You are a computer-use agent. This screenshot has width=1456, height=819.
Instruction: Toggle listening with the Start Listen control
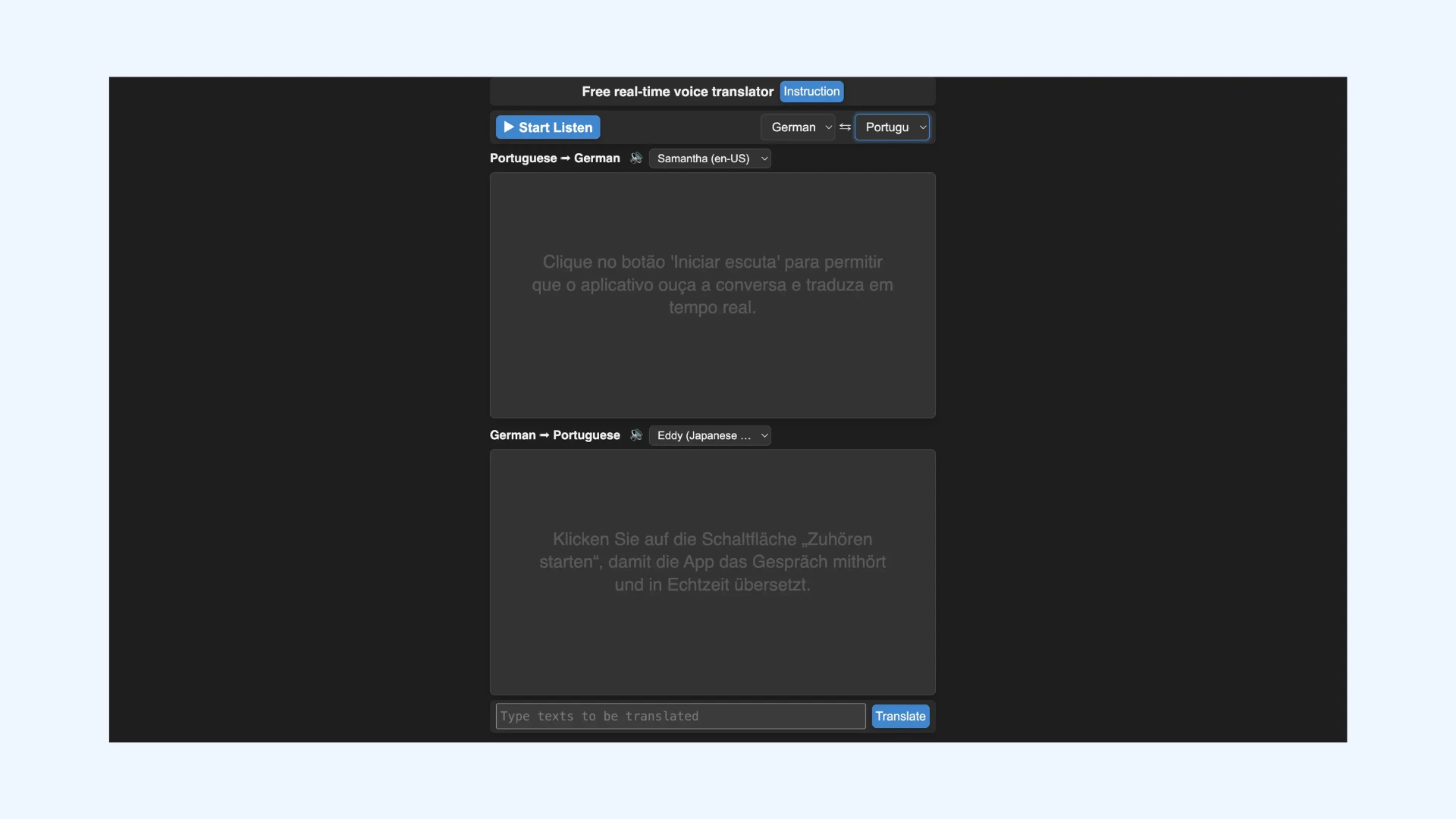[547, 127]
